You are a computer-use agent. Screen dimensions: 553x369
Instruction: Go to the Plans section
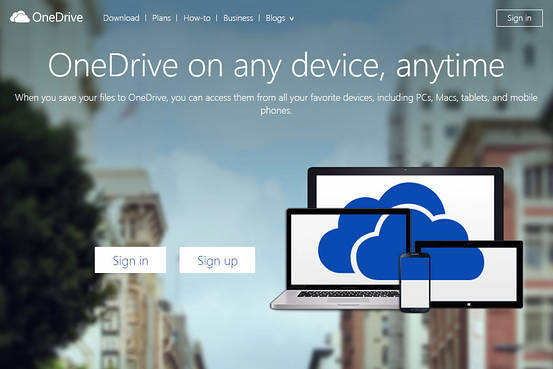161,18
